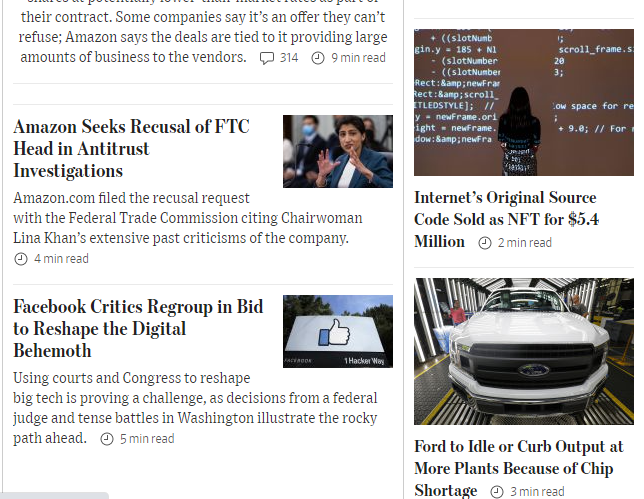Click the clock icon beside 2 min read
The width and height of the screenshot is (644, 499).
click(x=484, y=243)
